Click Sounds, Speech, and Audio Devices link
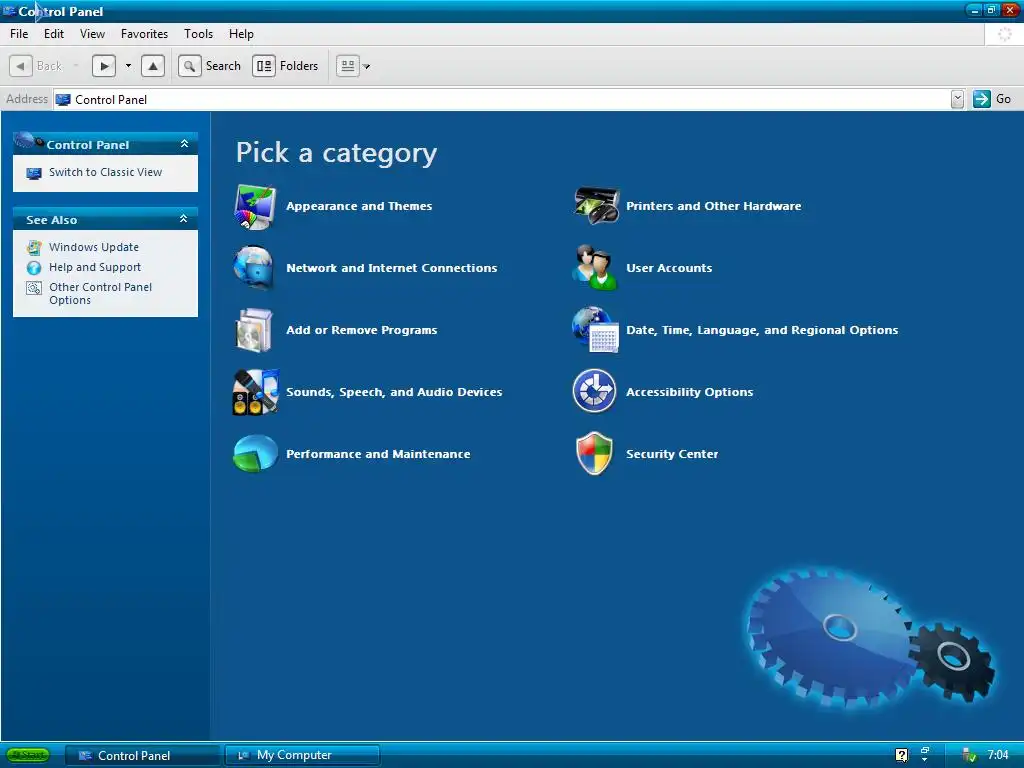 tap(394, 392)
